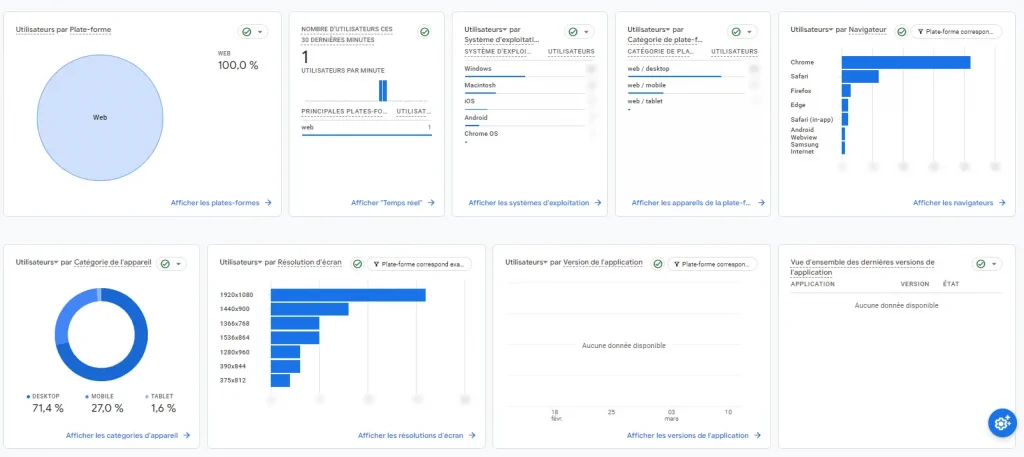Click the 1920x1080 resolution bar
1024x457 pixels.
pos(348,295)
